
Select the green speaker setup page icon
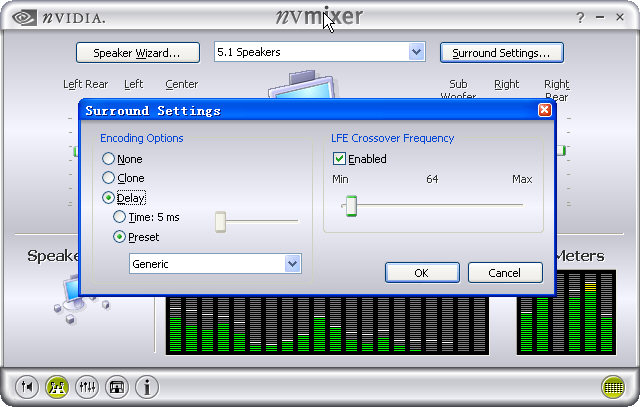[57, 386]
